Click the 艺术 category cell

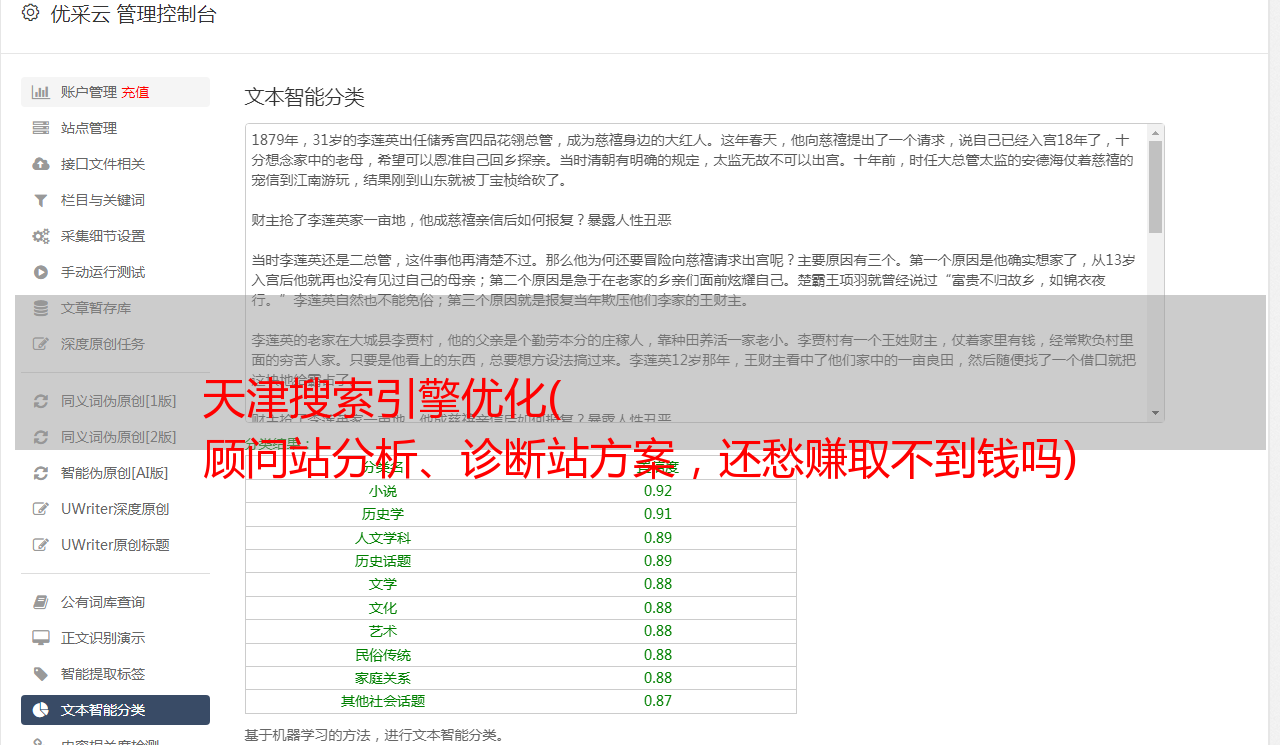382,631
